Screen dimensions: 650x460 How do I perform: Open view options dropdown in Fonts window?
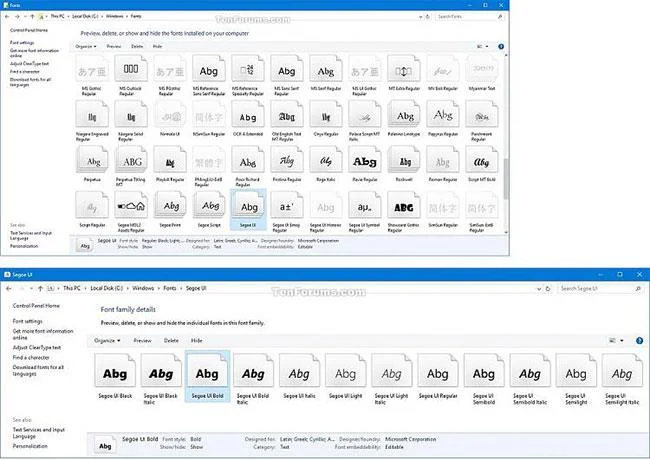coord(487,46)
